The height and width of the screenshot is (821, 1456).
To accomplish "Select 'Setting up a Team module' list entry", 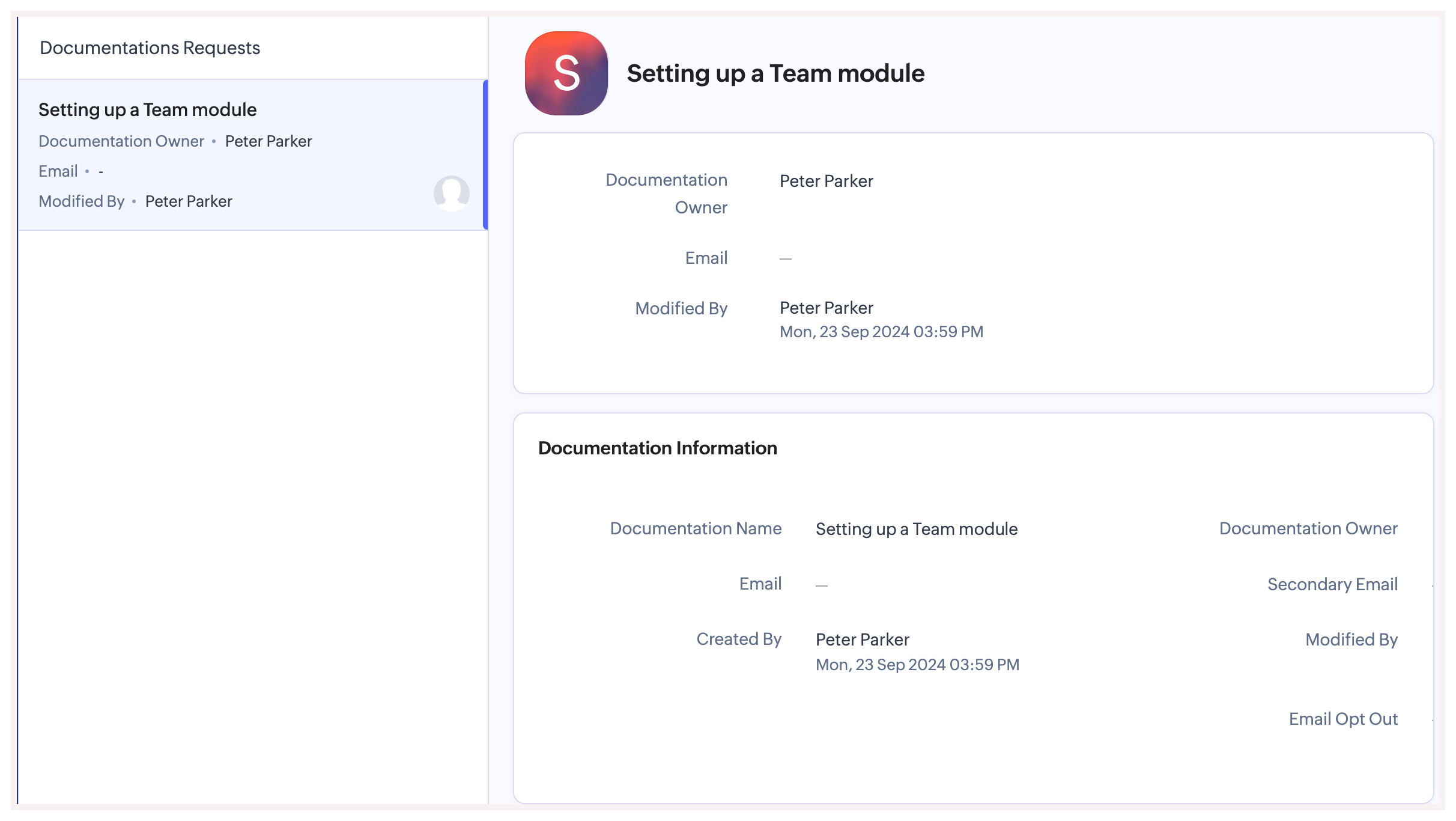I will (x=148, y=110).
